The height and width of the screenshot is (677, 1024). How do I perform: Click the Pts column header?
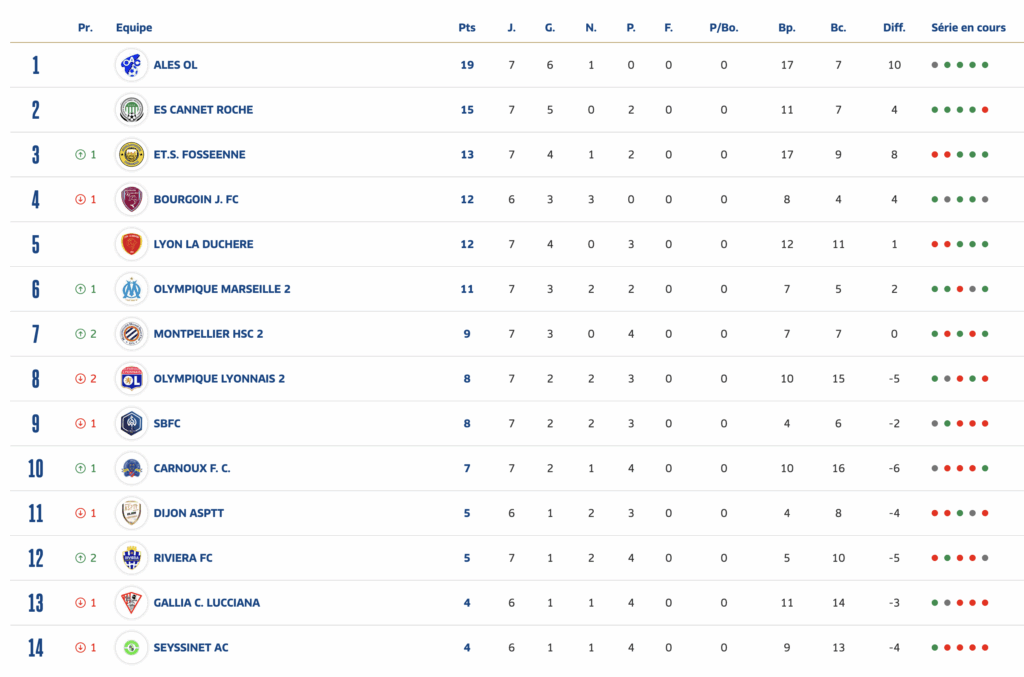467,28
